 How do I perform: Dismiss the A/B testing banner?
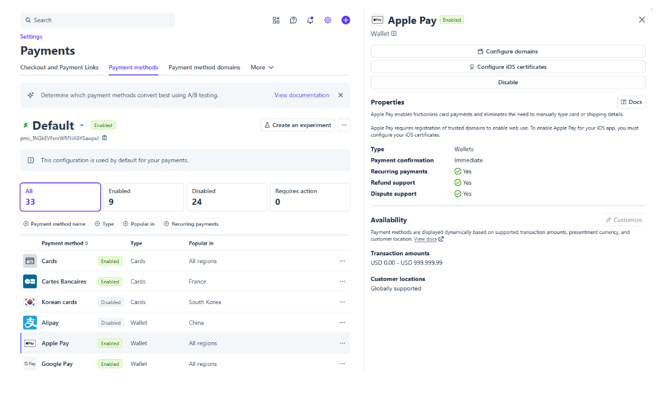click(x=341, y=95)
